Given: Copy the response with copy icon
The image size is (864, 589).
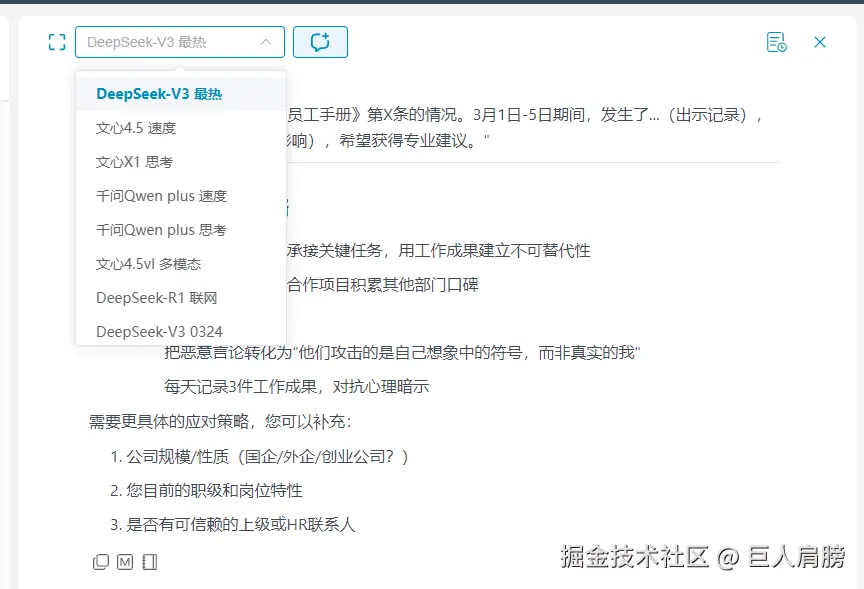Looking at the screenshot, I should point(101,562).
